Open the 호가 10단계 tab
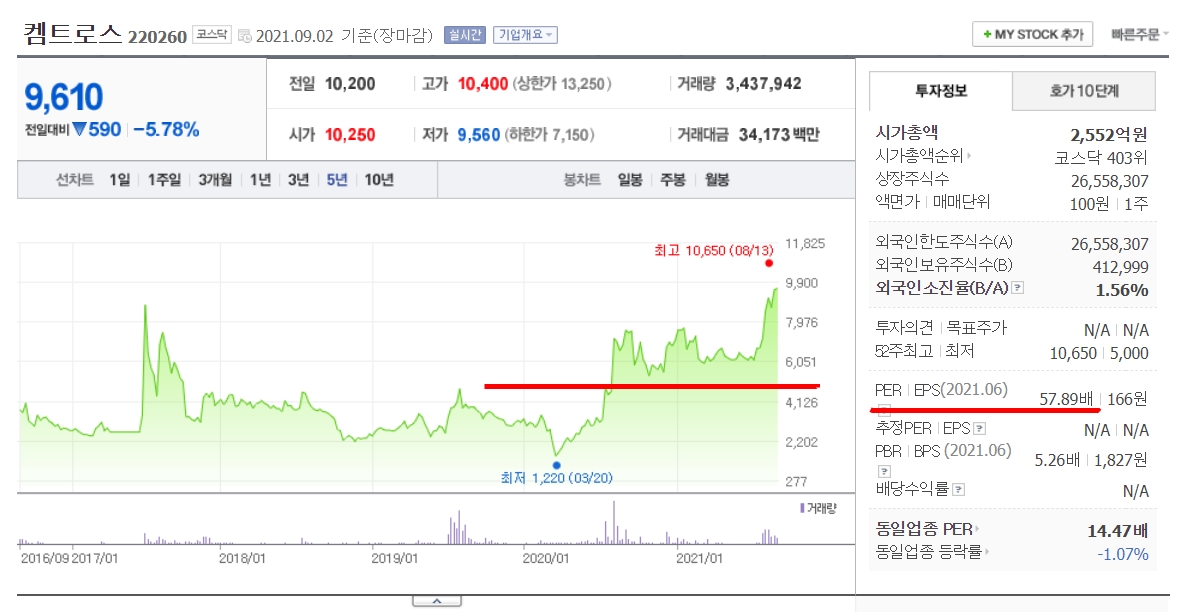 point(1084,91)
